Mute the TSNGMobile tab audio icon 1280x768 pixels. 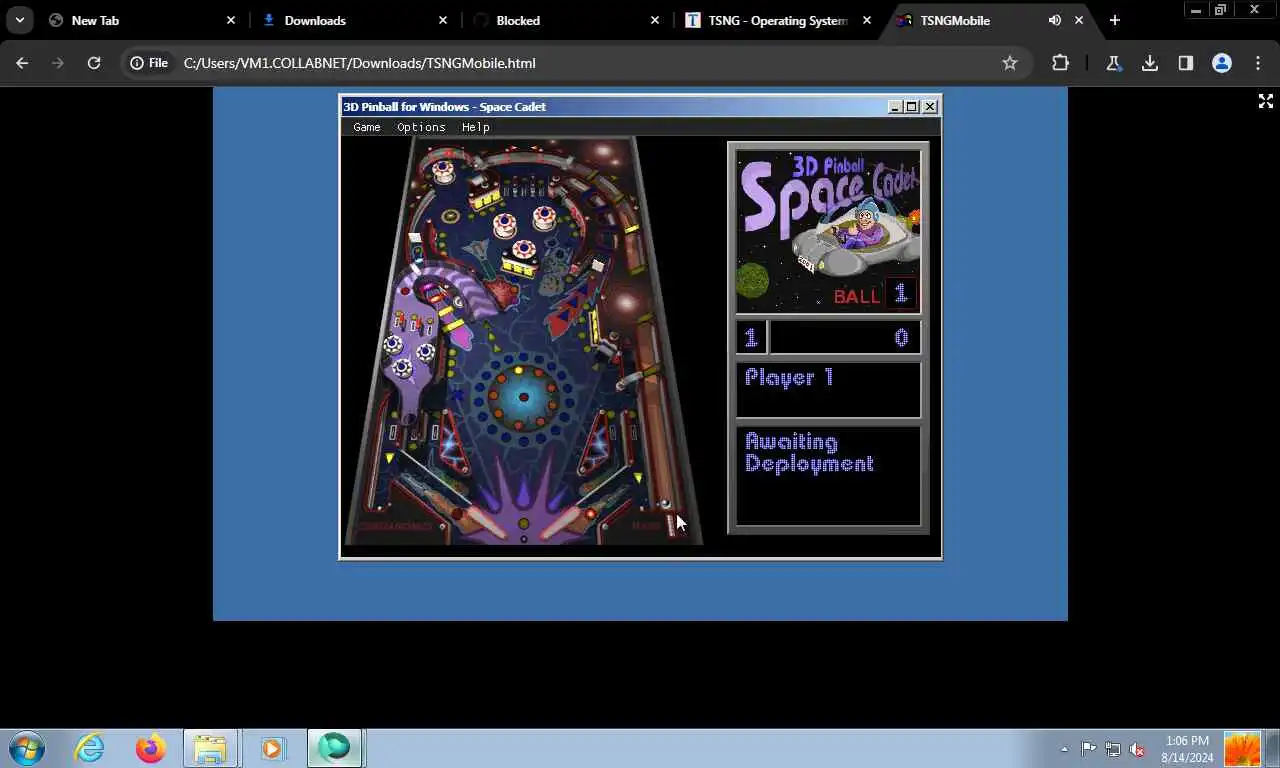[x=1054, y=20]
